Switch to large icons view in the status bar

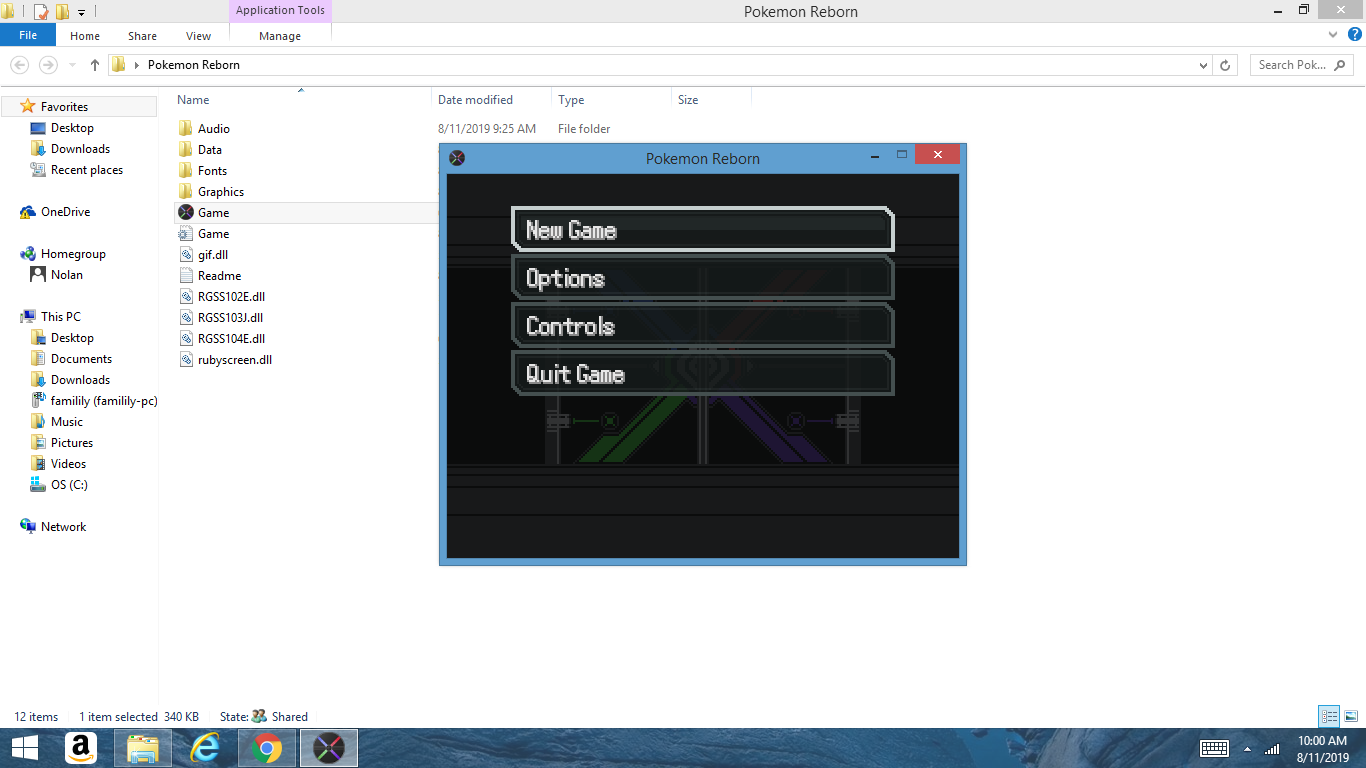(x=1351, y=716)
